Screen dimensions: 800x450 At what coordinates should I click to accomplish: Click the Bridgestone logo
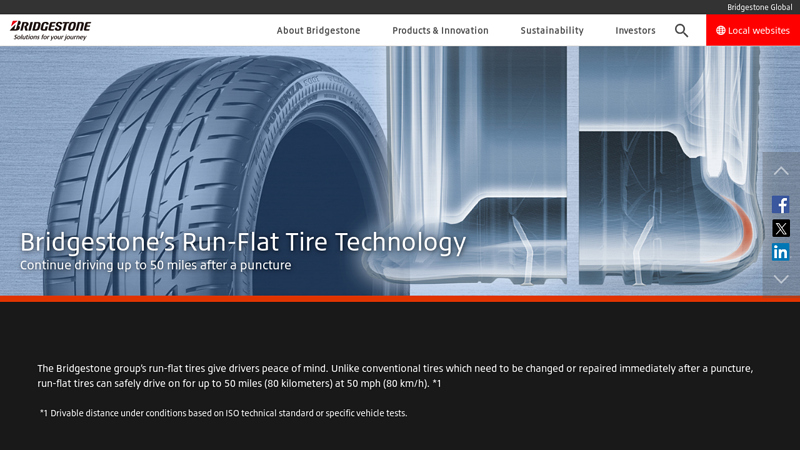click(51, 30)
